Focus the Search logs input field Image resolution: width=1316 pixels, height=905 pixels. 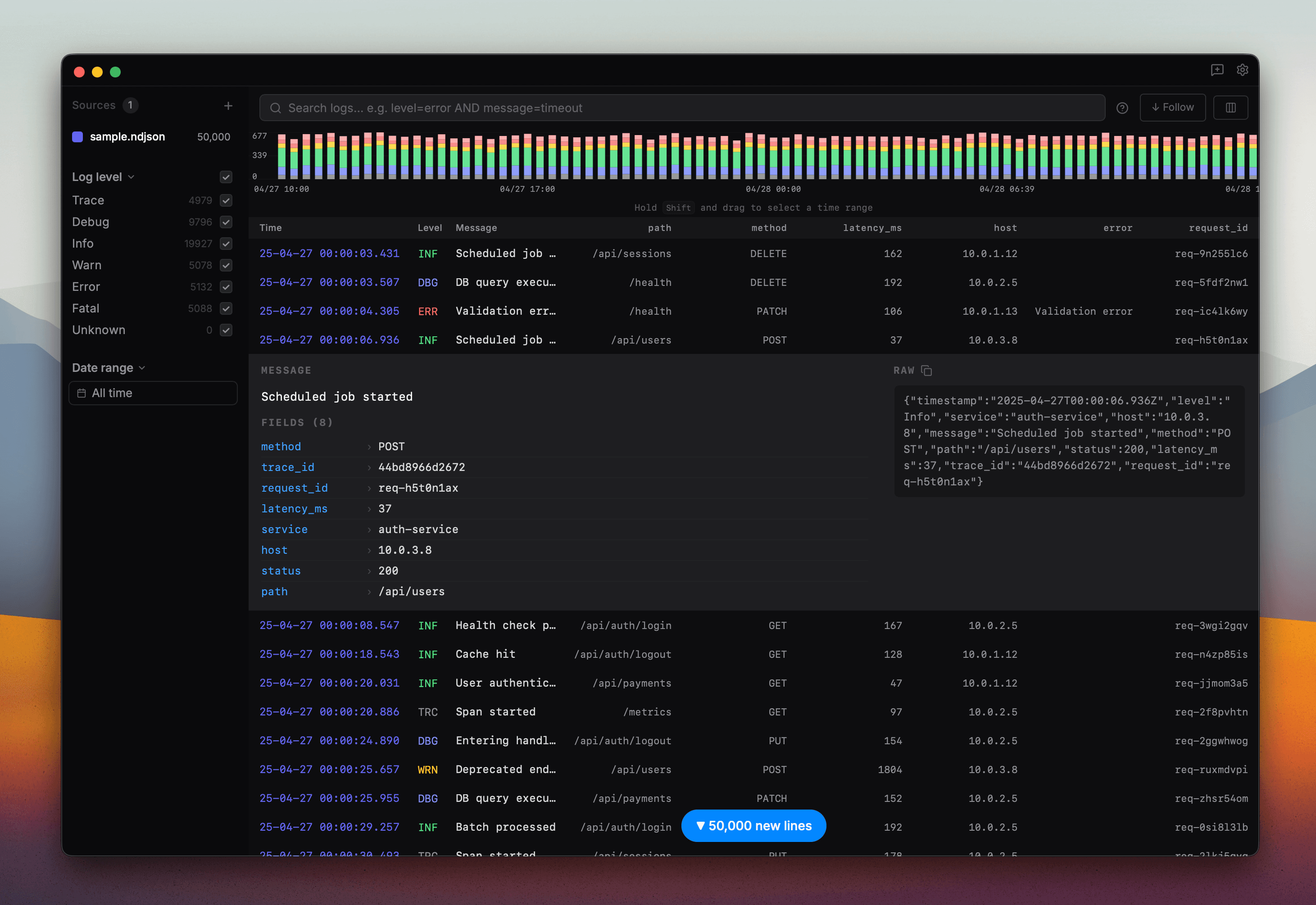[682, 108]
